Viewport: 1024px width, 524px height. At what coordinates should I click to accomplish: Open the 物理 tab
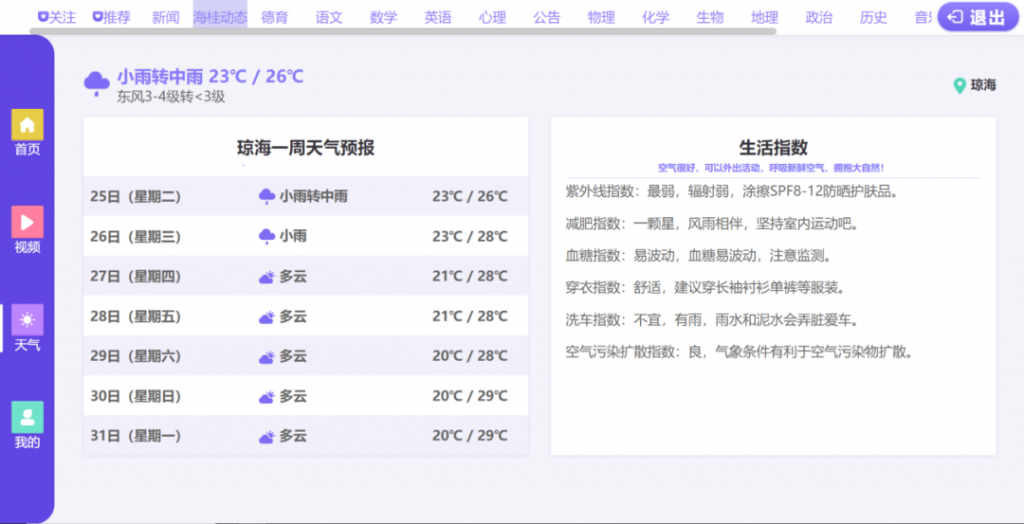click(601, 18)
